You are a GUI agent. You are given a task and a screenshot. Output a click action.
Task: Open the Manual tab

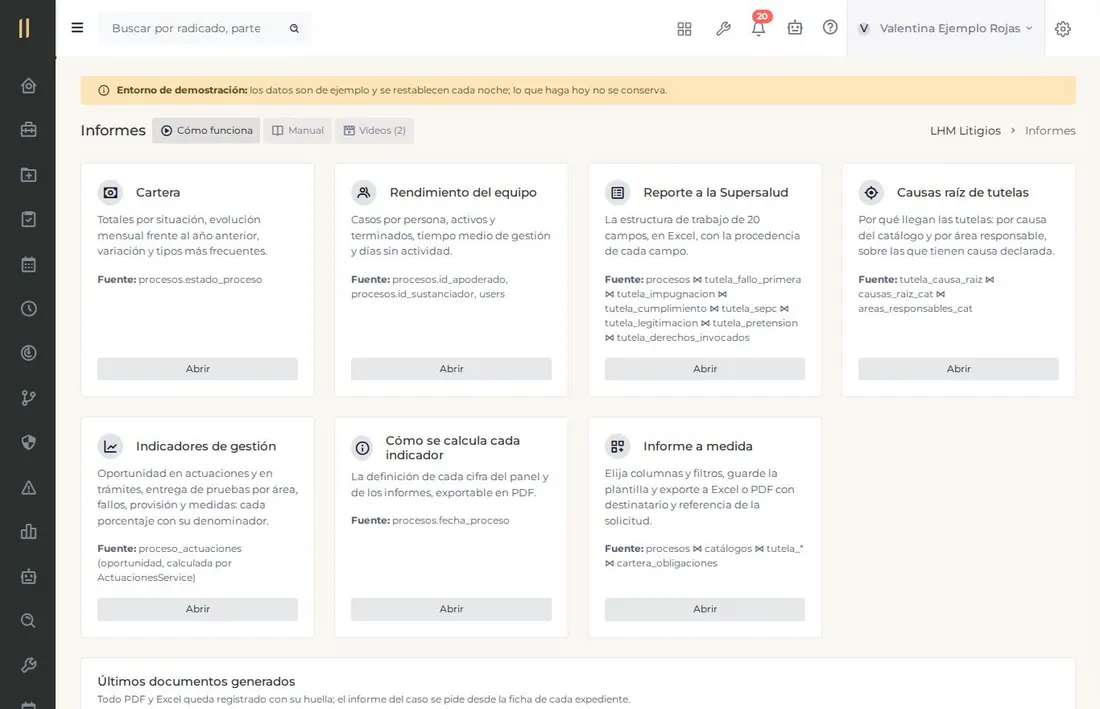pyautogui.click(x=297, y=130)
